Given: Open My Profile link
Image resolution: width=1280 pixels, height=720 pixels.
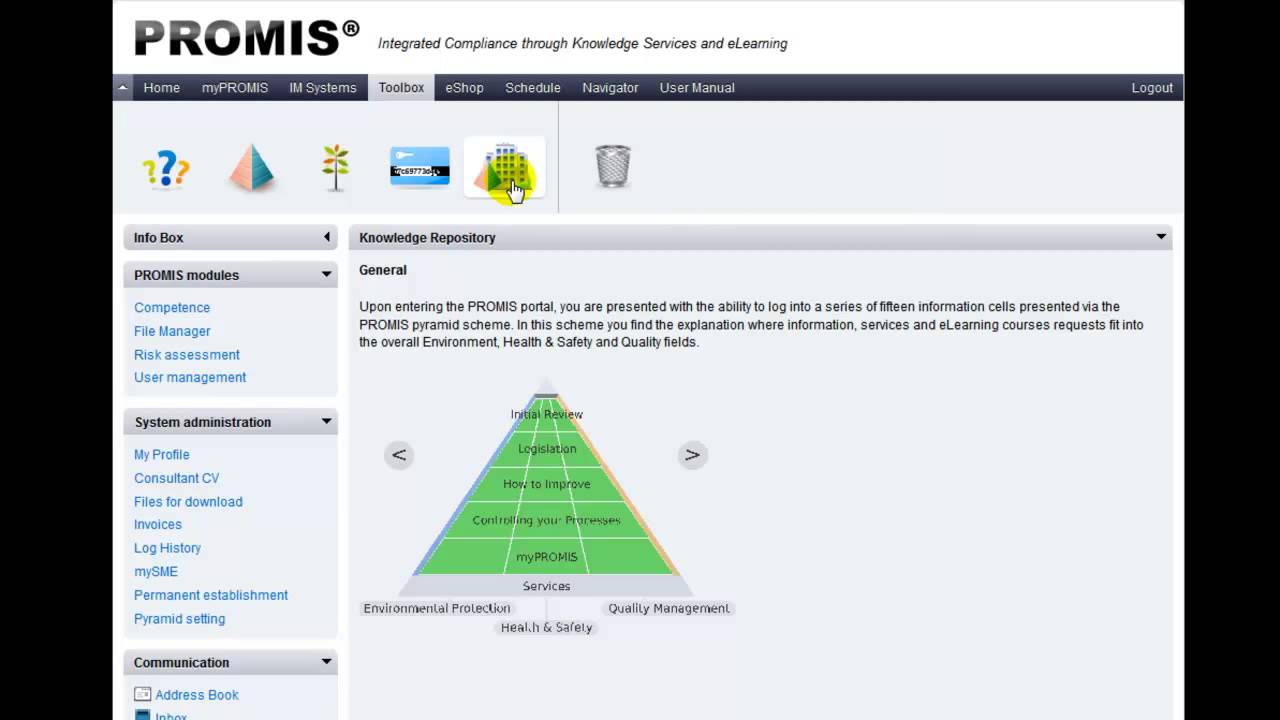Looking at the screenshot, I should click(x=162, y=455).
